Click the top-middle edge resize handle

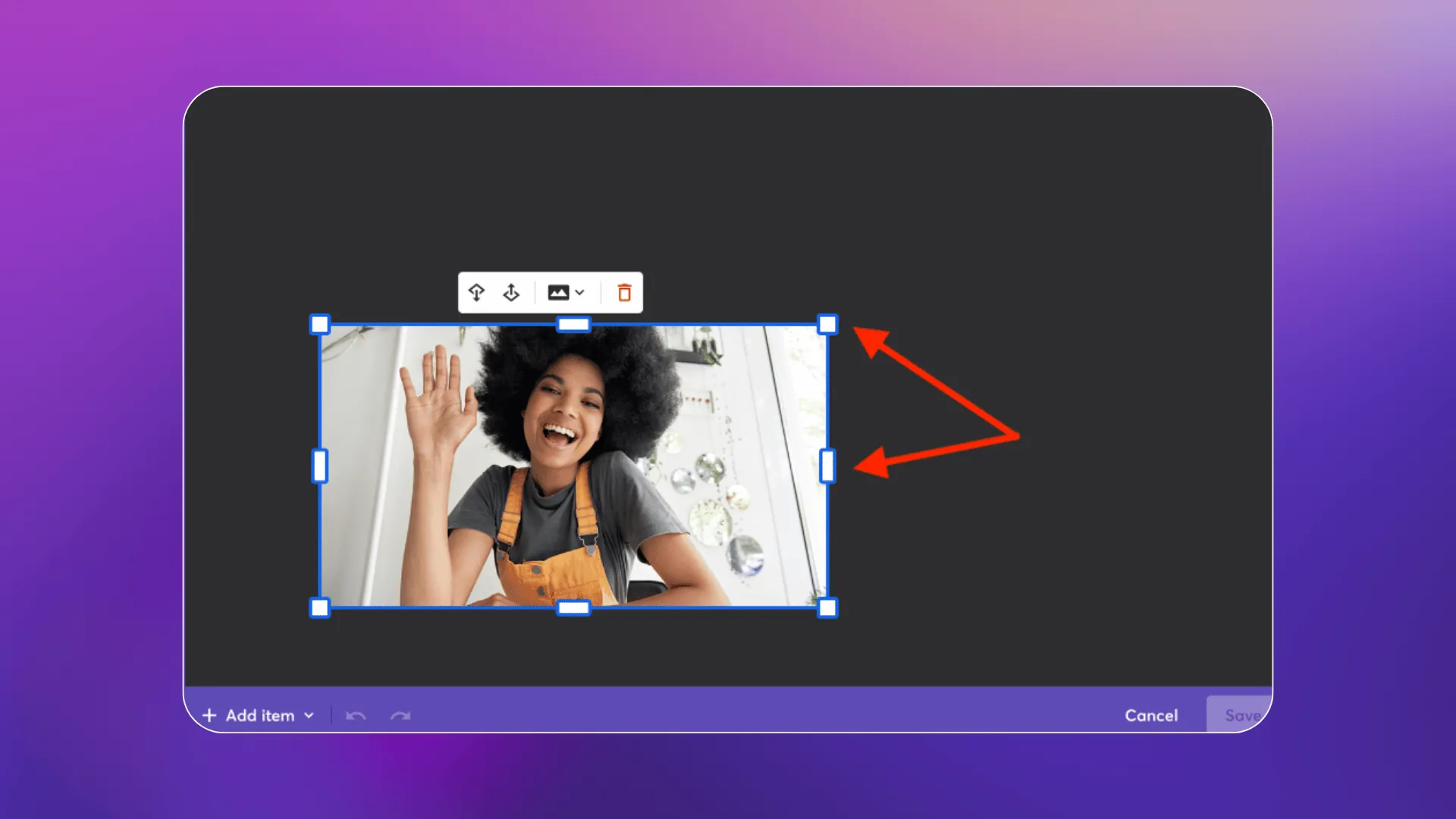click(x=573, y=325)
